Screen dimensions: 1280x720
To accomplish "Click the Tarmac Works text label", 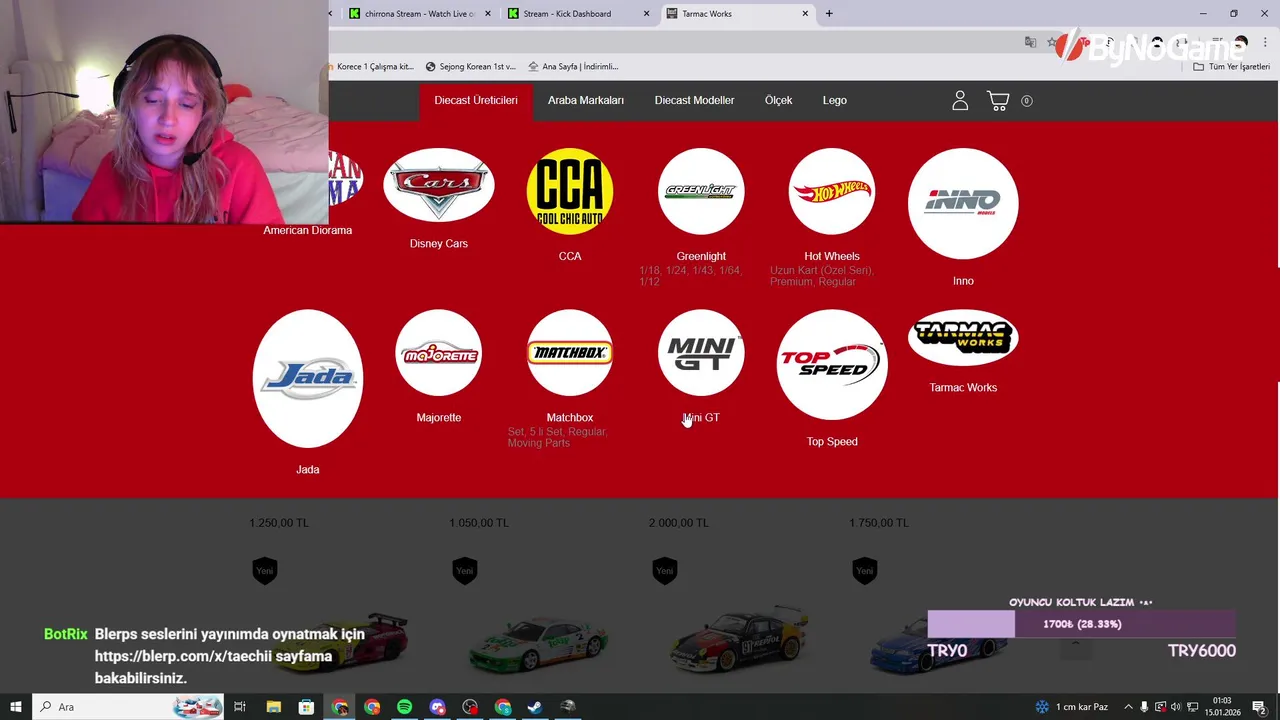I will (963, 387).
